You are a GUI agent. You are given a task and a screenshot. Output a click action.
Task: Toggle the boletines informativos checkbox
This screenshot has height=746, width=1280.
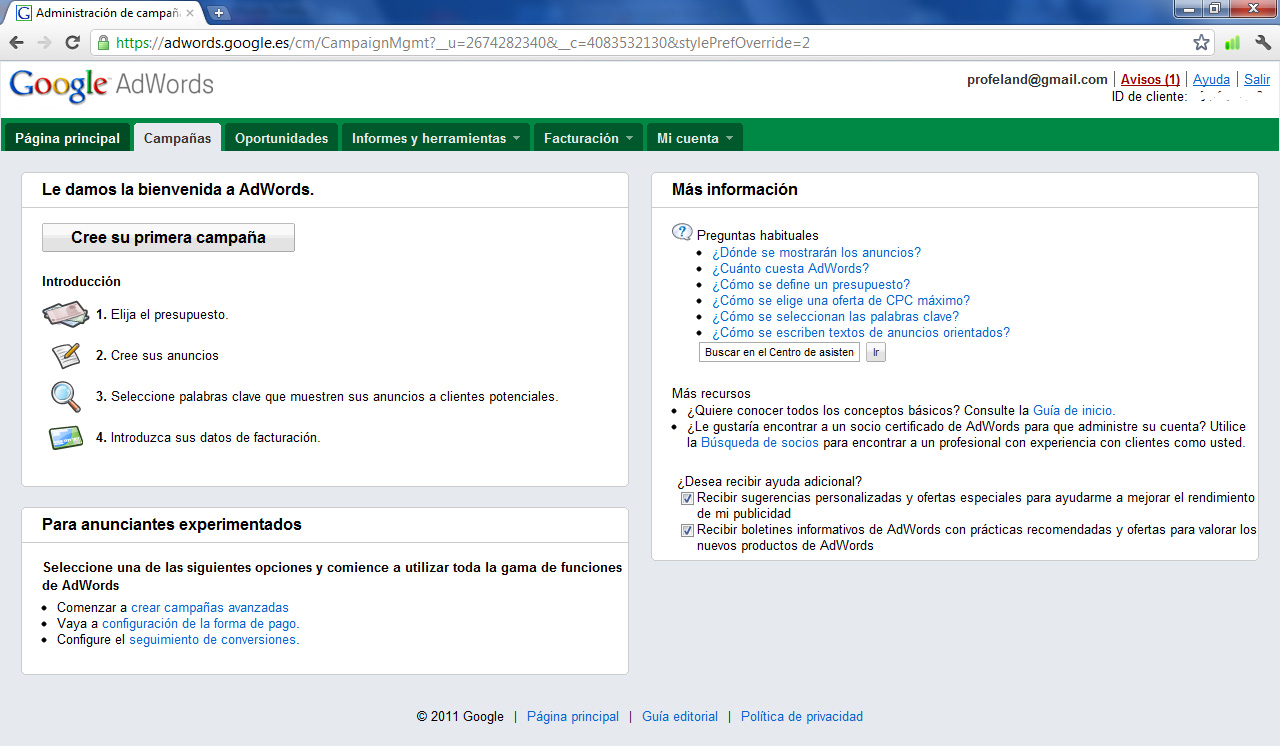687,530
